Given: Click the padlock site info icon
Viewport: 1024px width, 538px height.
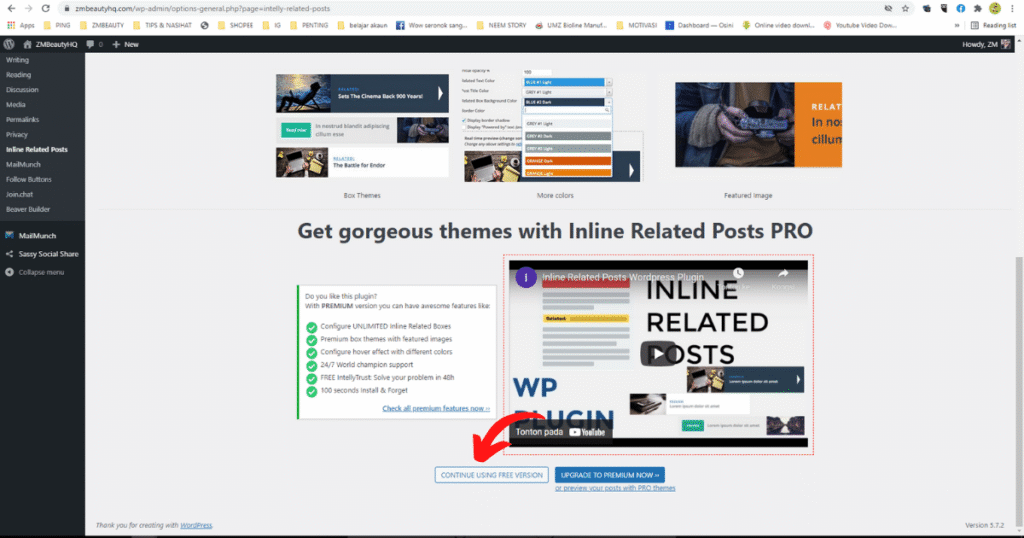Looking at the screenshot, I should [66, 8].
